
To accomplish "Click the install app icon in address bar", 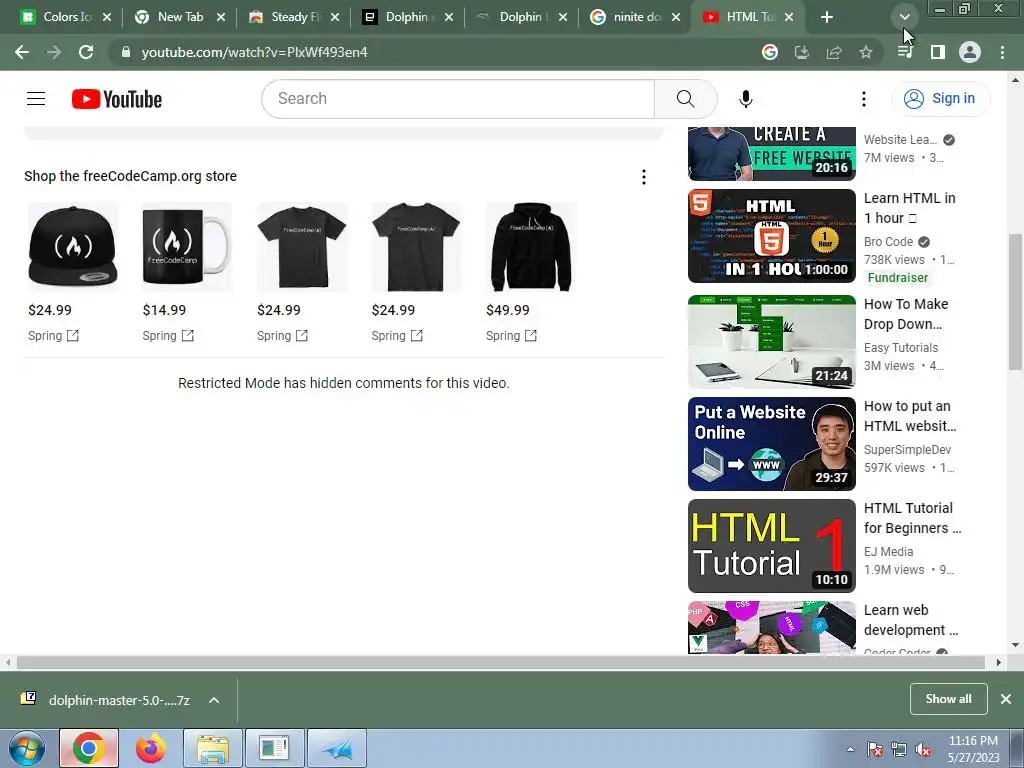I will click(x=801, y=52).
